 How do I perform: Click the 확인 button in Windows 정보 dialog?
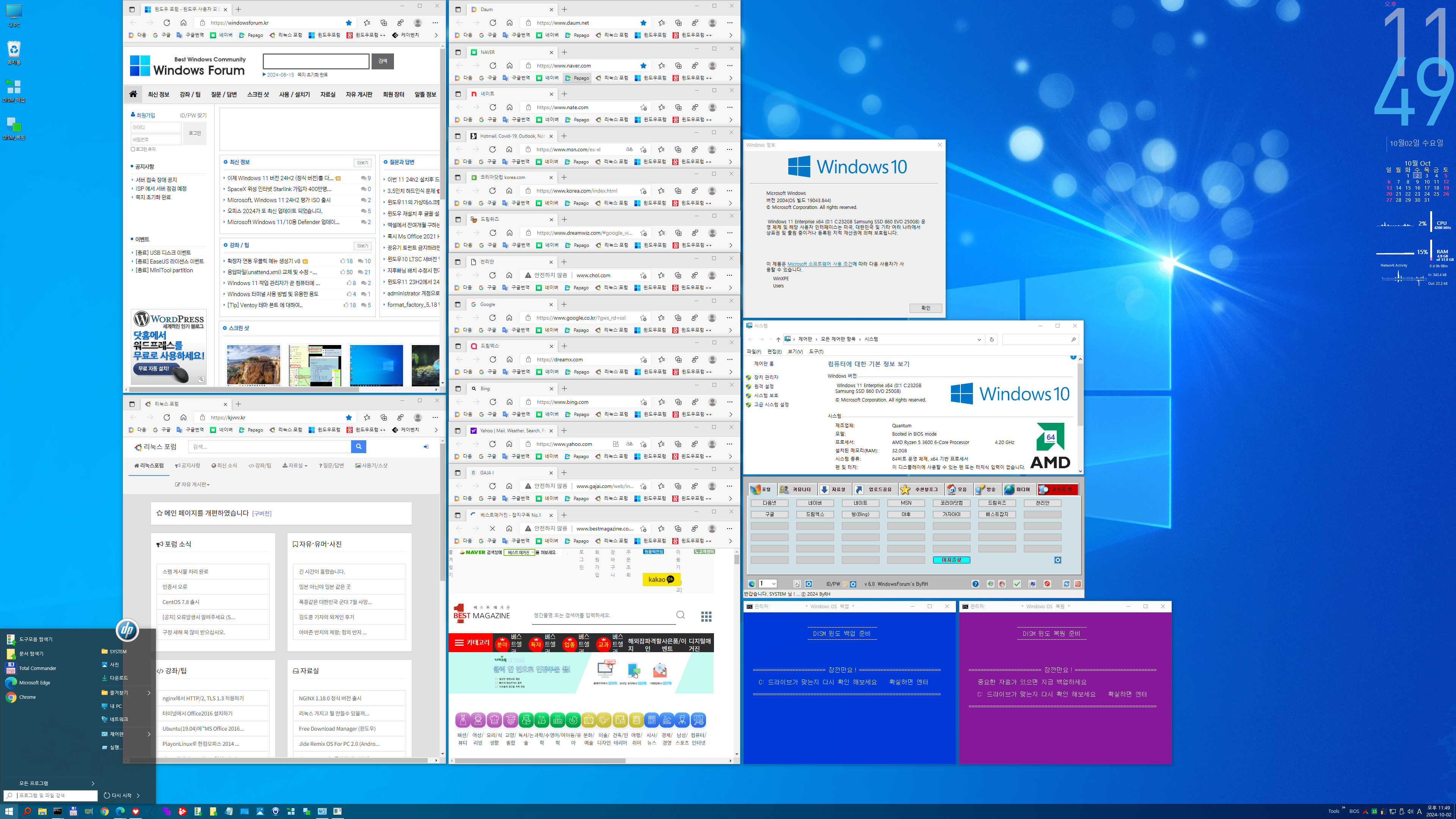926,308
